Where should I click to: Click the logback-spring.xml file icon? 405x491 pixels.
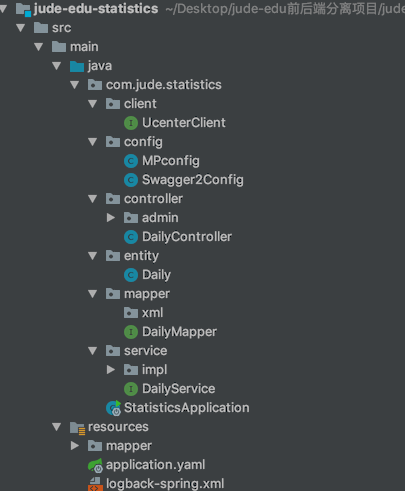click(95, 484)
